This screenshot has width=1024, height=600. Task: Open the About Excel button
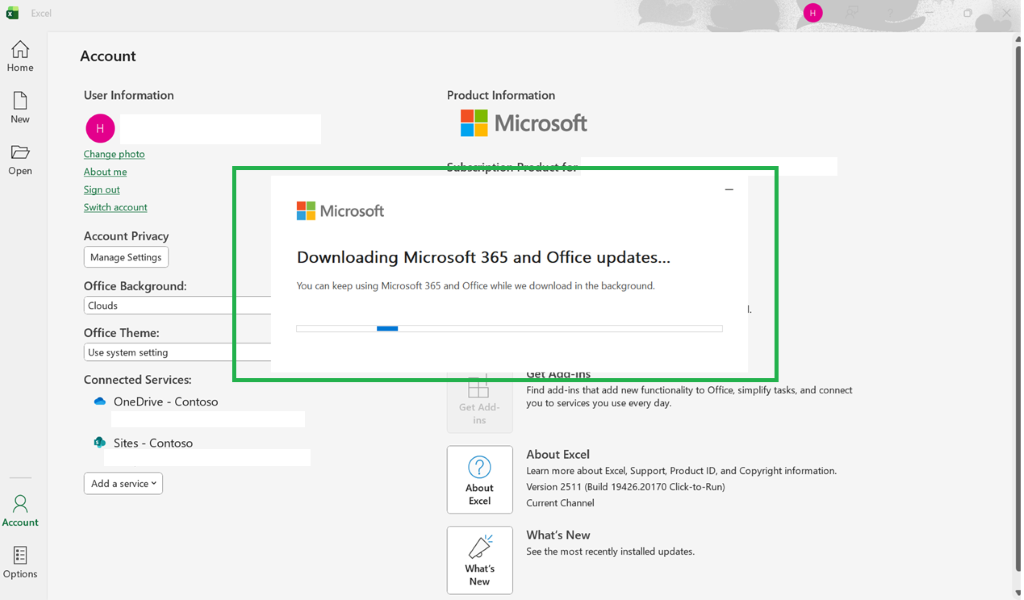click(x=479, y=480)
